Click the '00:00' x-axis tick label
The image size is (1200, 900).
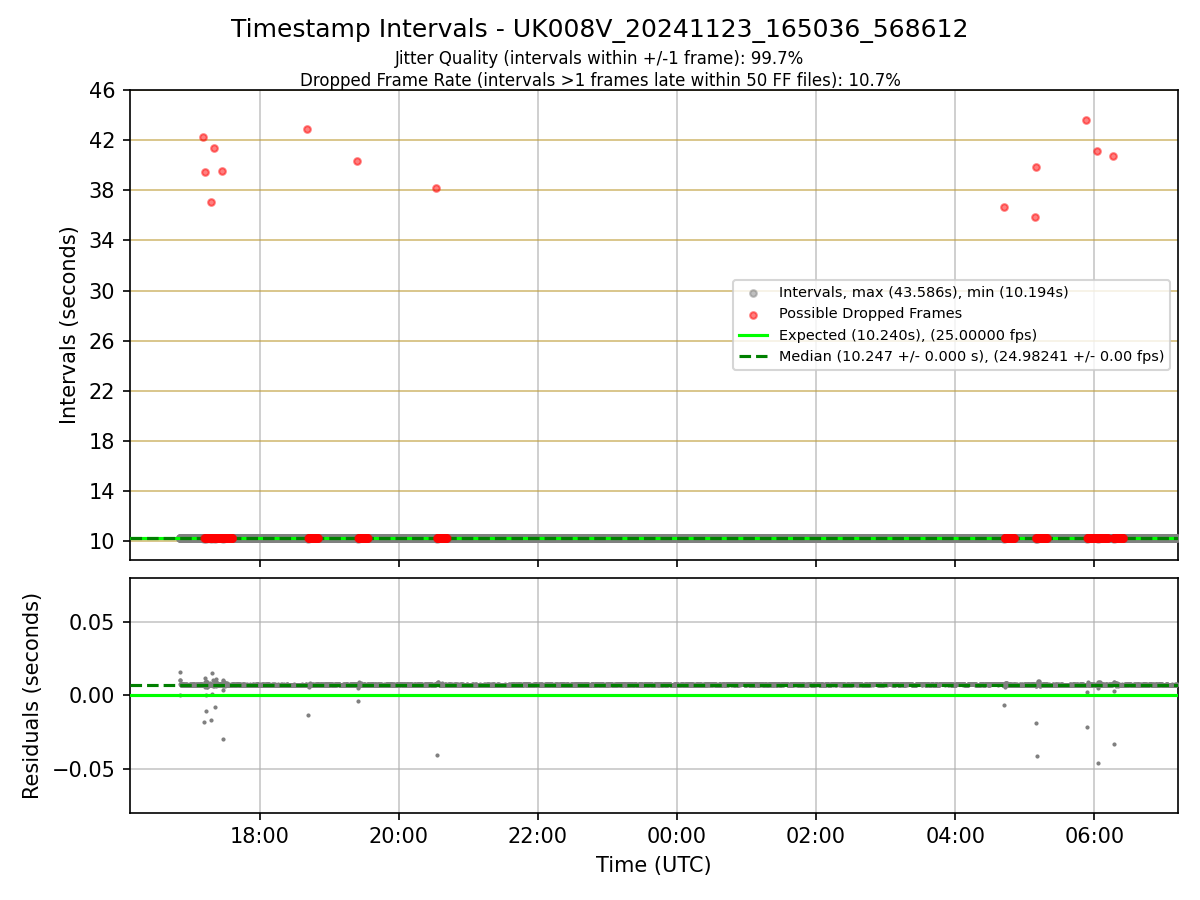coord(677,834)
